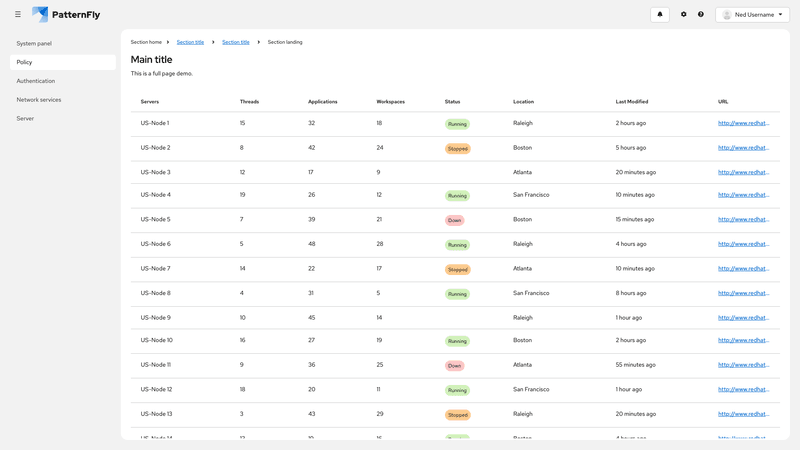Click Stopped status label for US-Node 2
Viewport: 800px width, 450px height.
[x=458, y=148]
